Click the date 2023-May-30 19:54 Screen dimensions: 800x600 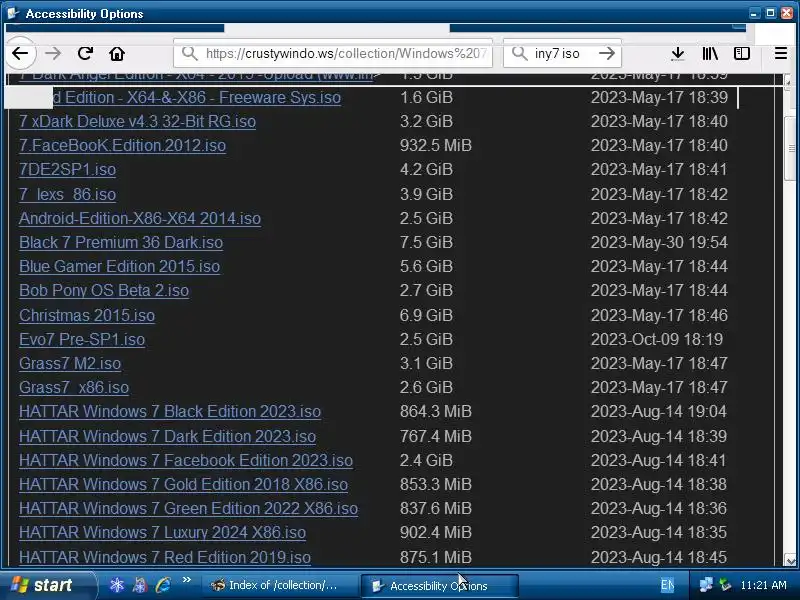click(x=659, y=242)
